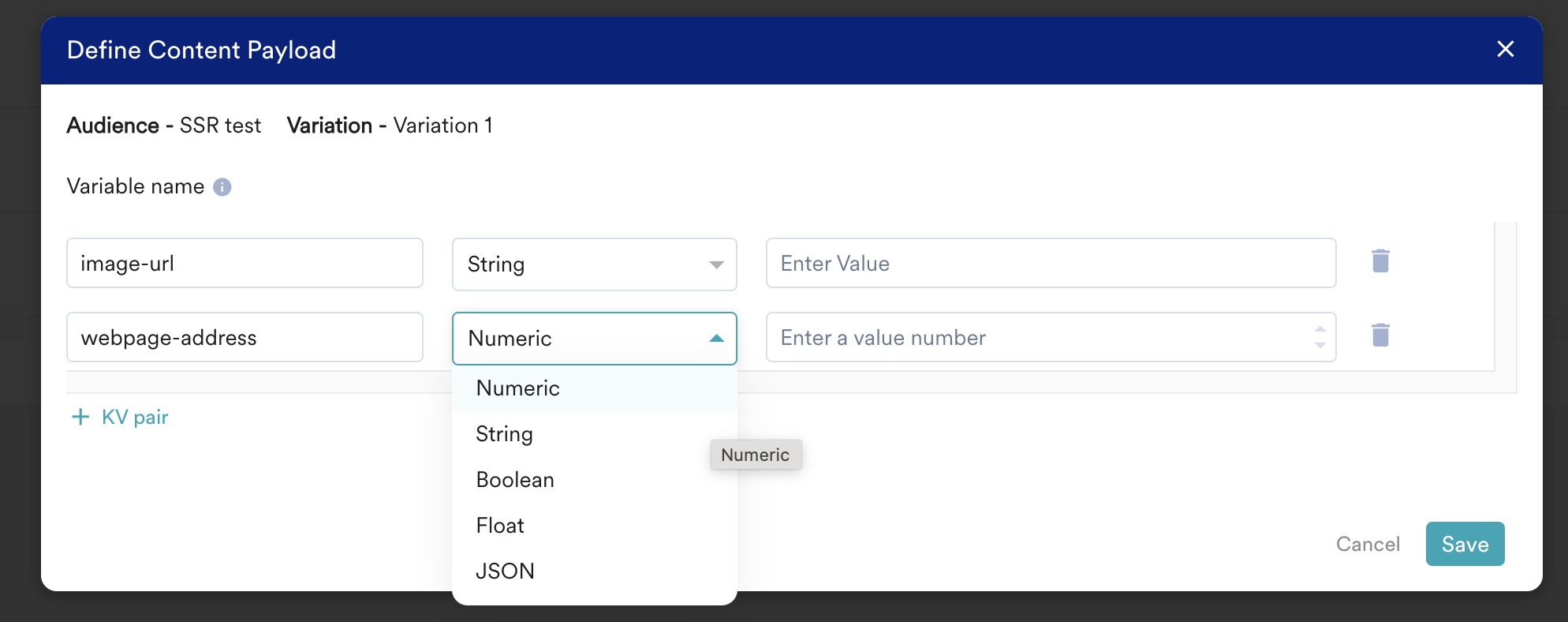
Task: Select Numeric from the type list
Action: (x=517, y=388)
